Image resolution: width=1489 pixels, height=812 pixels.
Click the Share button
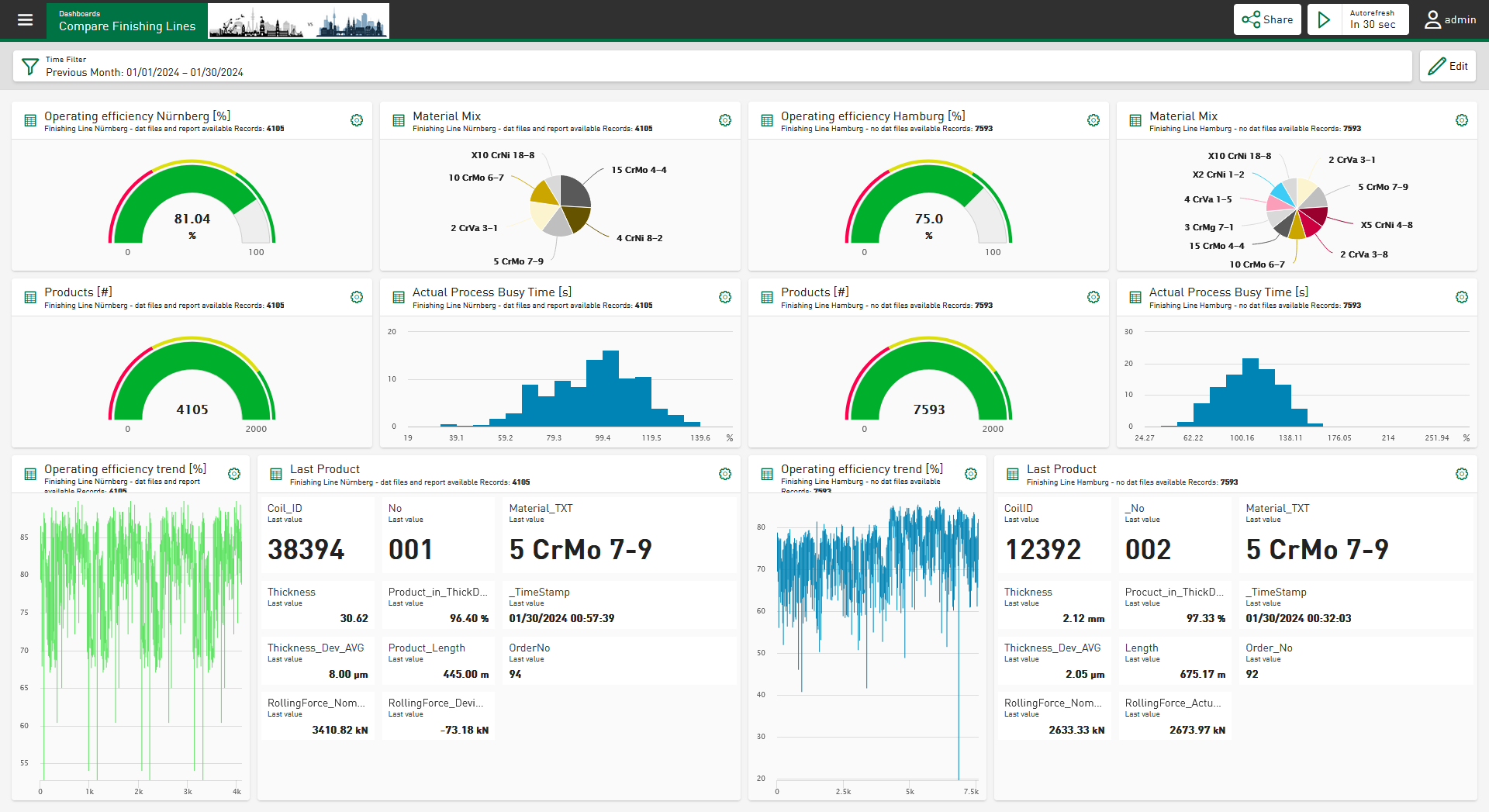coord(1267,20)
